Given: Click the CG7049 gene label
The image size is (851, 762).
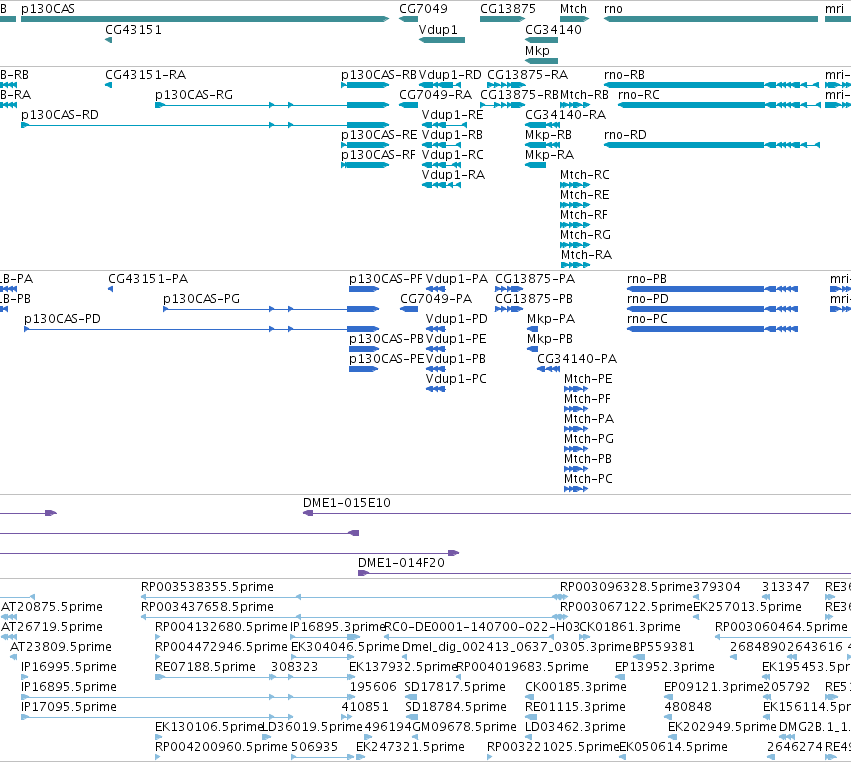Looking at the screenshot, I should (x=423, y=9).
